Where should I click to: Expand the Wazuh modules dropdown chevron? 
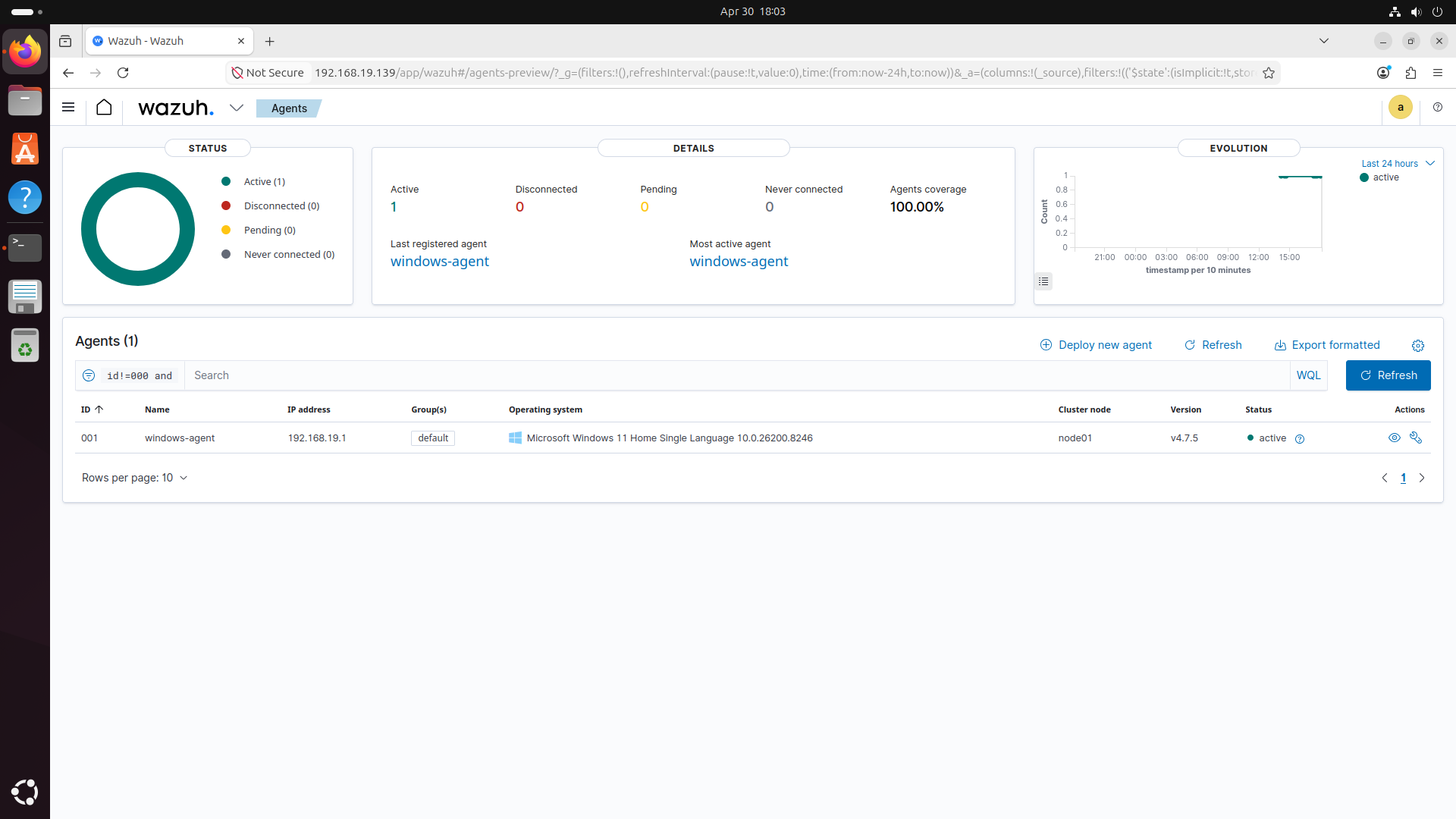tap(237, 108)
